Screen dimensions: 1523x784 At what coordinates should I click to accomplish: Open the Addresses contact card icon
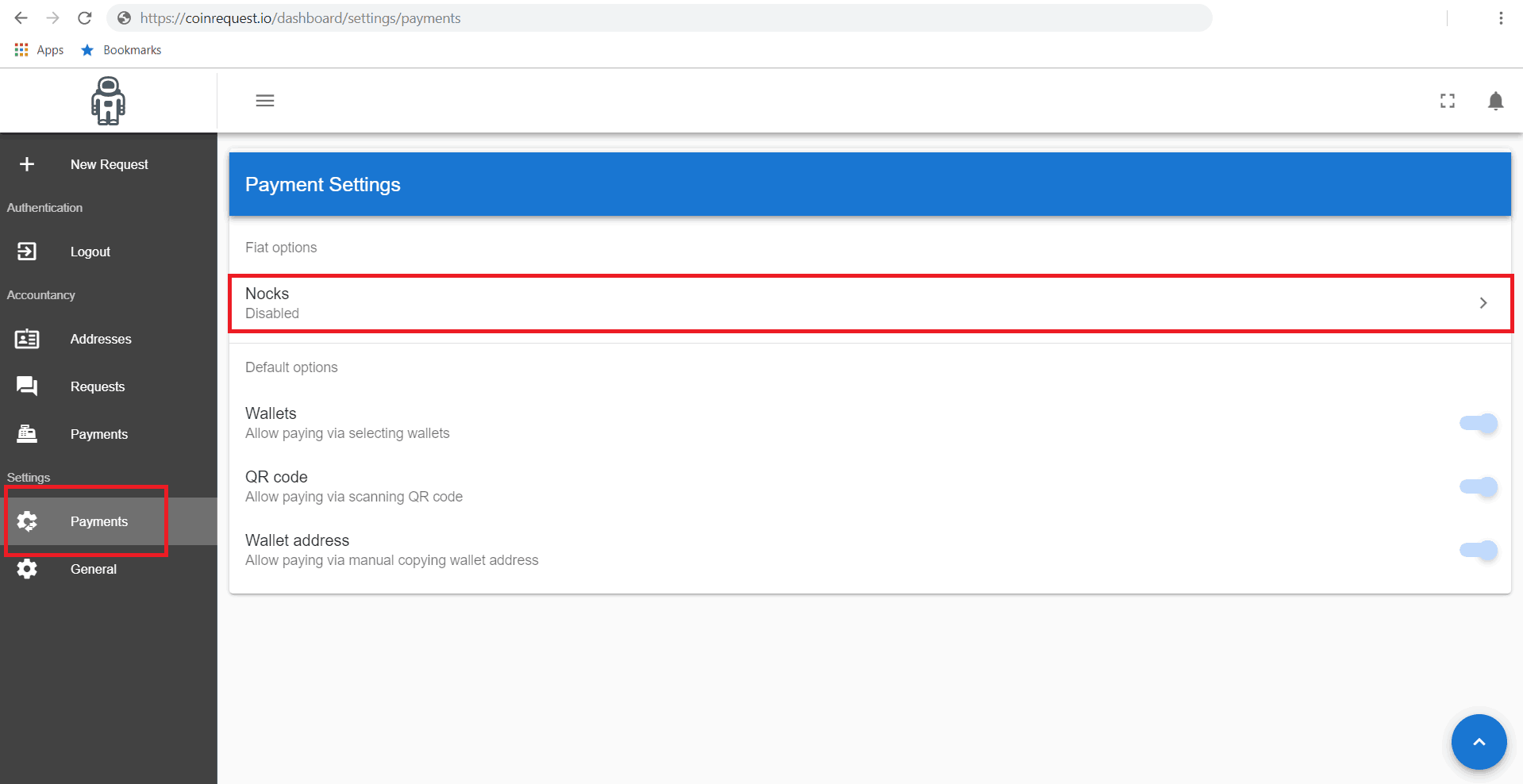[x=27, y=339]
